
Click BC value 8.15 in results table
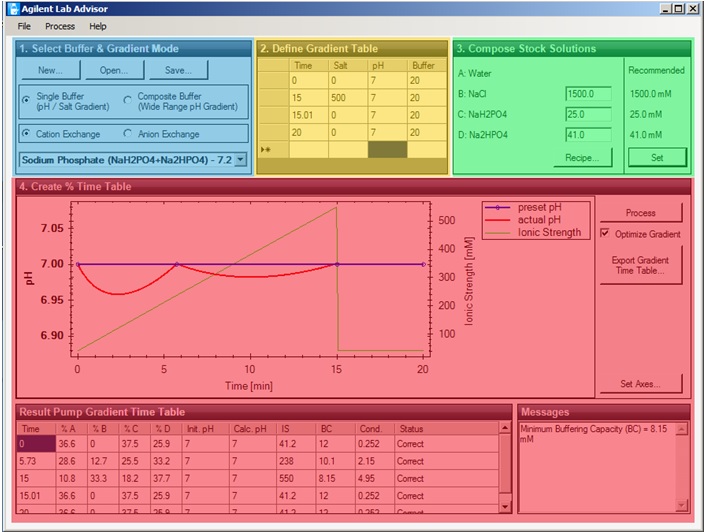click(336, 478)
